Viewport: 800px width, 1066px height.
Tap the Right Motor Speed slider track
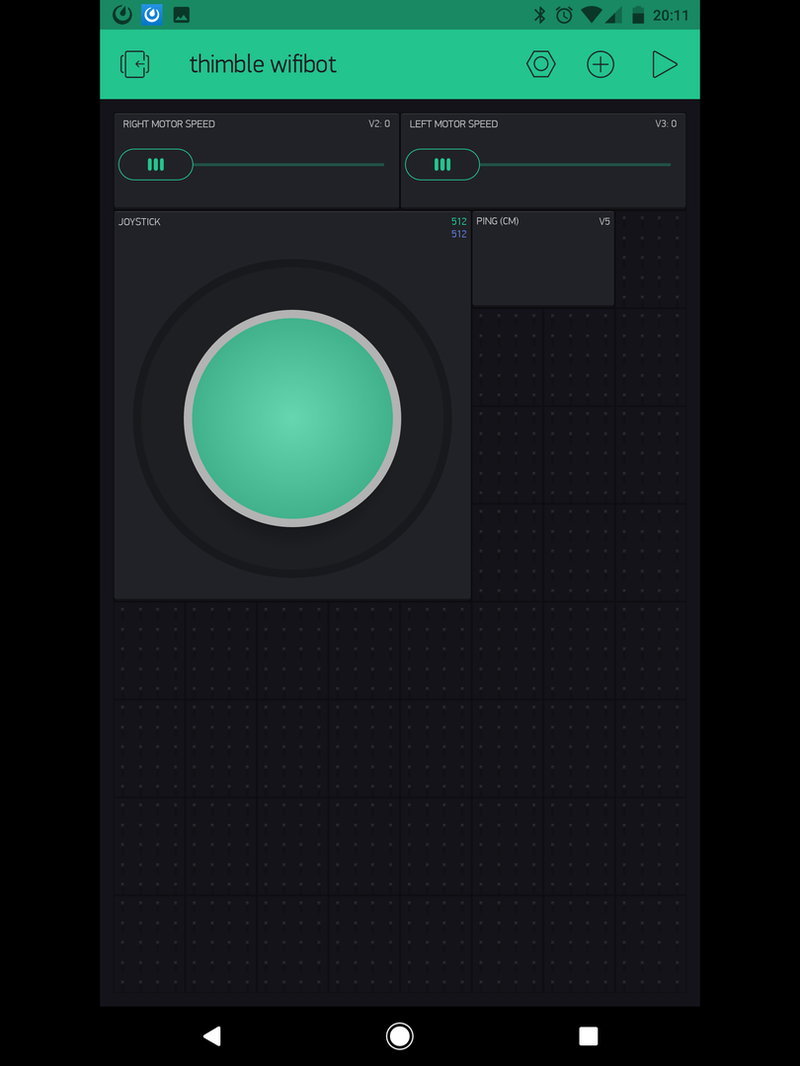pyautogui.click(x=289, y=165)
